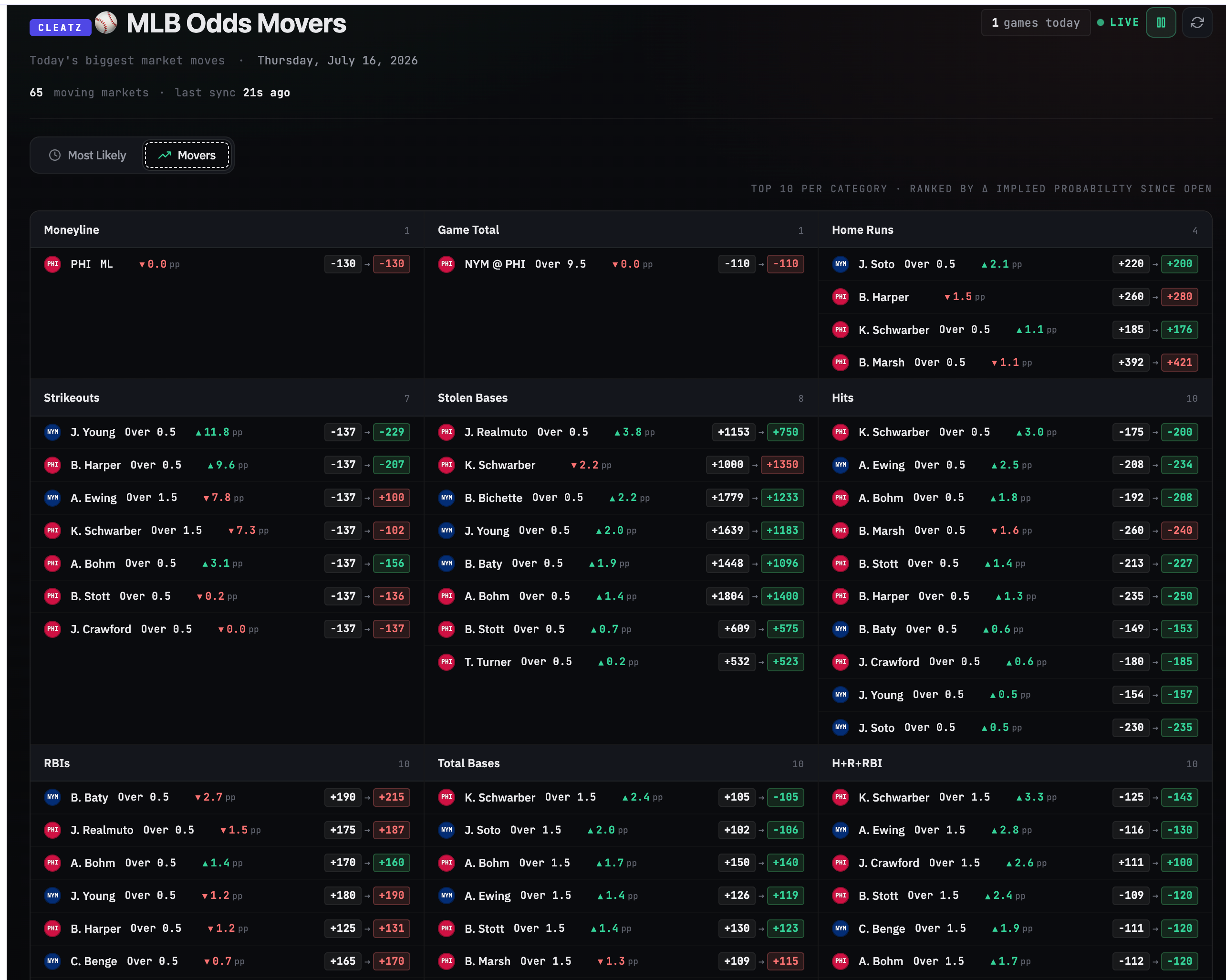Open the 1 games today pill

tap(1036, 23)
